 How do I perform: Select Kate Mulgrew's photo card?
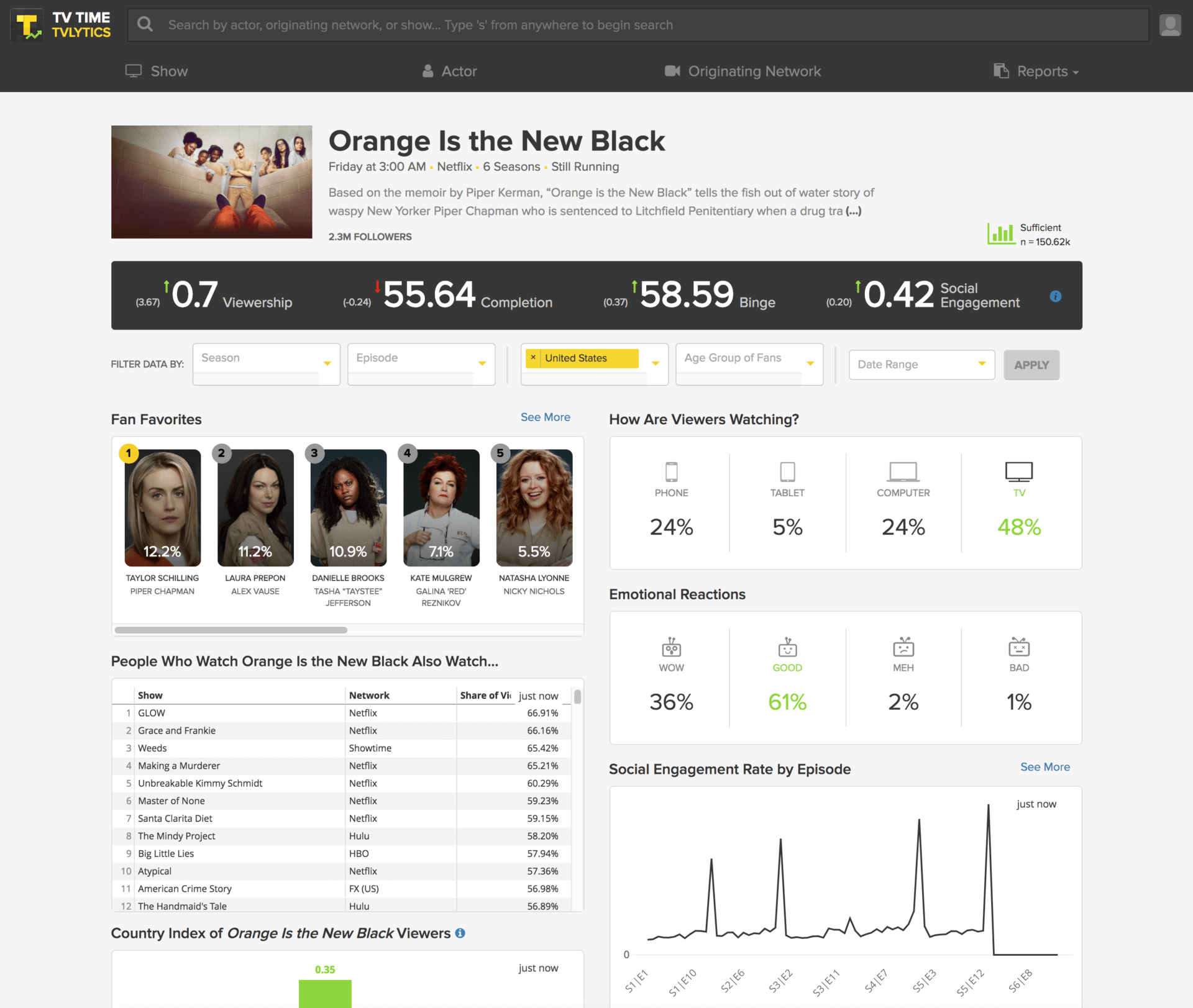point(441,507)
